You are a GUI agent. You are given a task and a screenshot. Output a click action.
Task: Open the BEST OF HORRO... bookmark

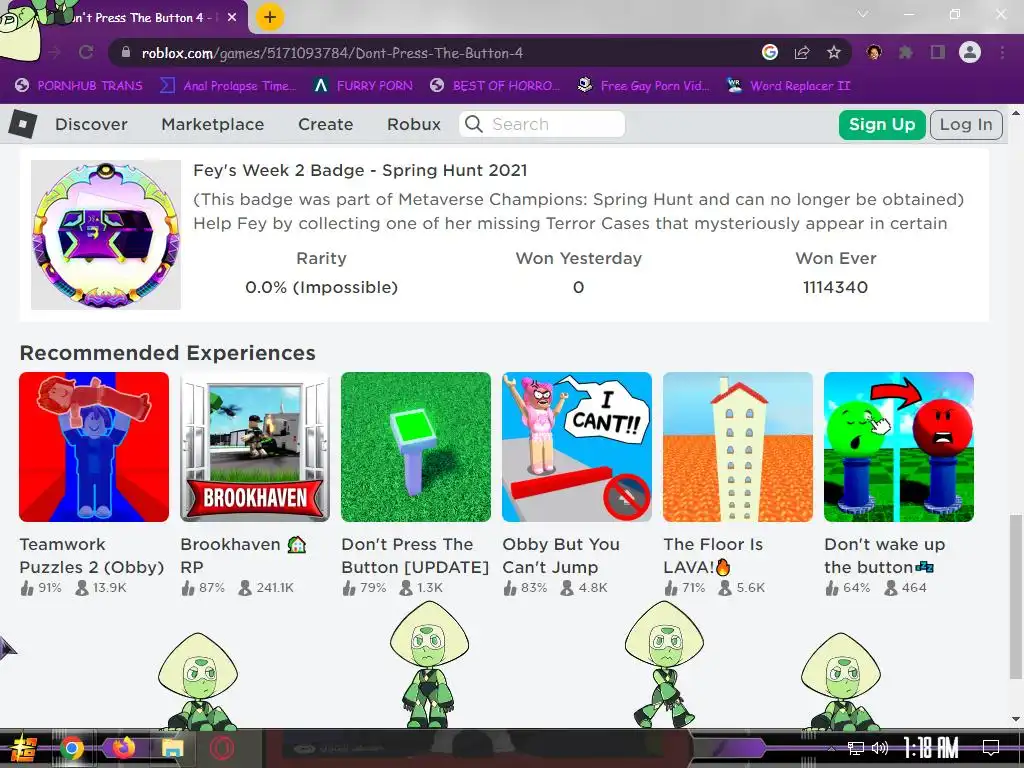click(495, 86)
